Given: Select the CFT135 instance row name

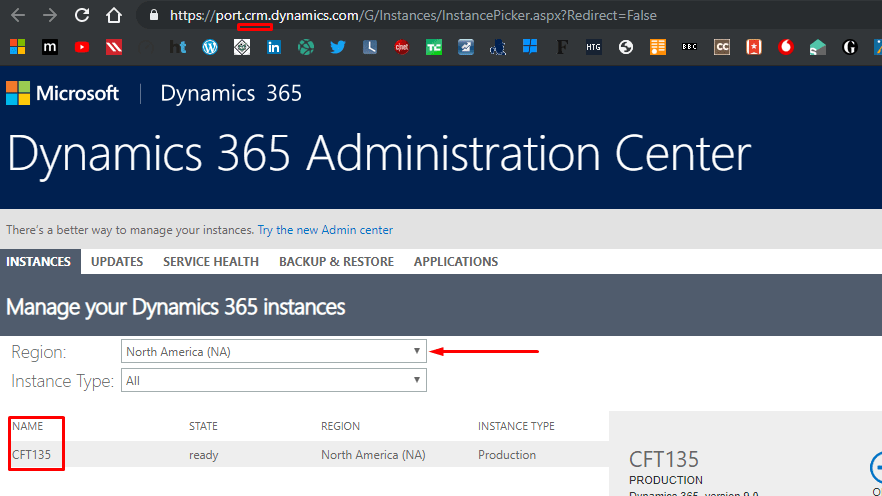Looking at the screenshot, I should pyautogui.click(x=32, y=454).
